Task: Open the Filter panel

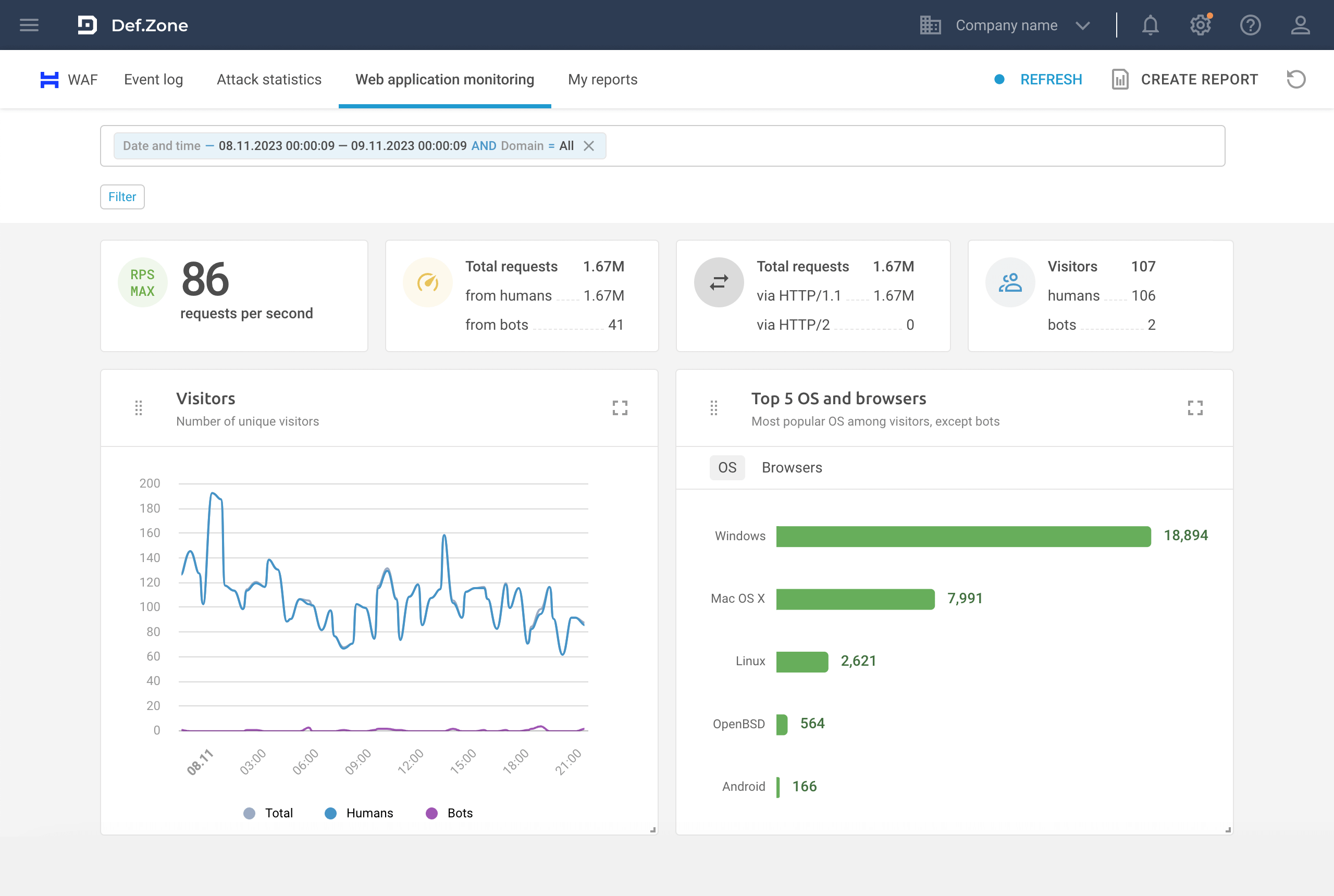Action: pyautogui.click(x=122, y=196)
